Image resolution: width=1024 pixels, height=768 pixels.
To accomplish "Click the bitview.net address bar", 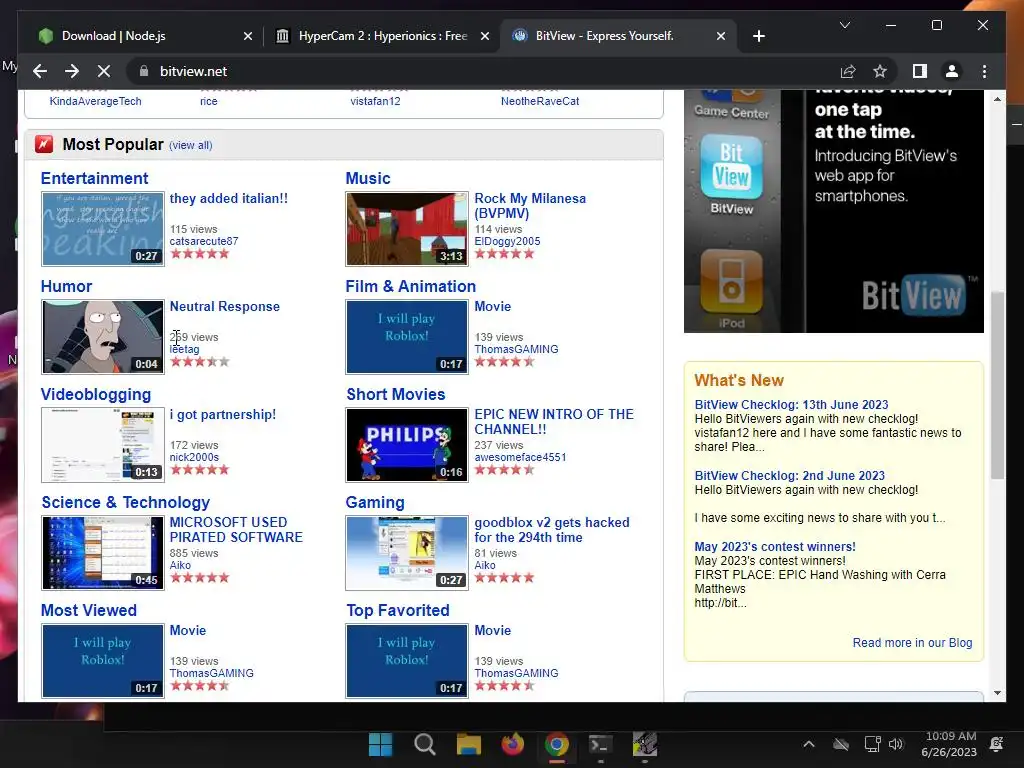I will coord(483,71).
